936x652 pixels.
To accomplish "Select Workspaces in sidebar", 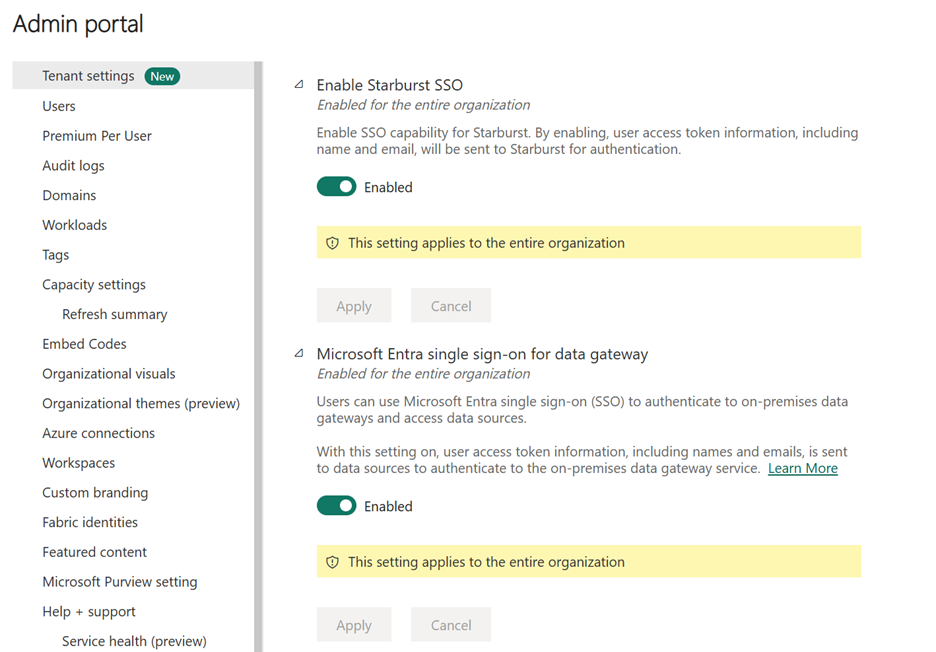I will pyautogui.click(x=78, y=463).
